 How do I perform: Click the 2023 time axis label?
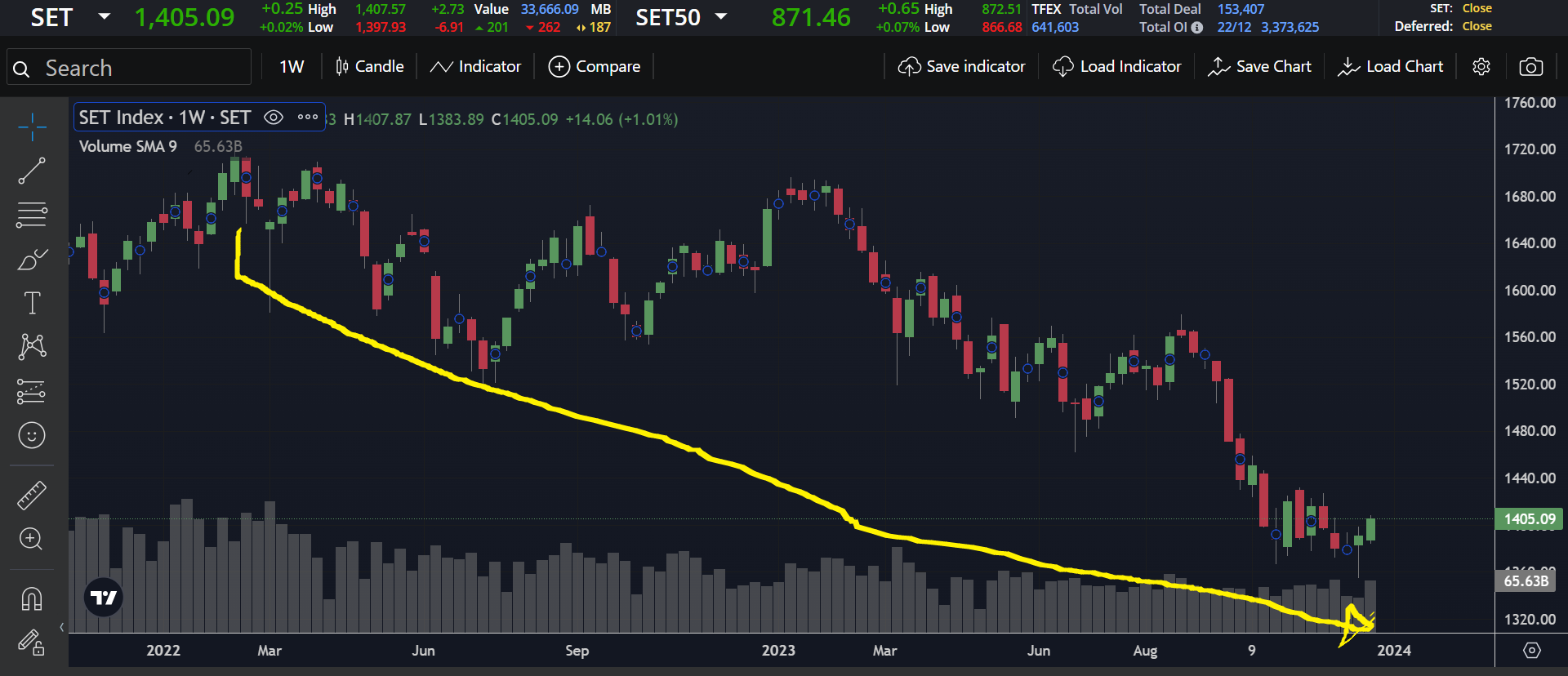pos(778,651)
